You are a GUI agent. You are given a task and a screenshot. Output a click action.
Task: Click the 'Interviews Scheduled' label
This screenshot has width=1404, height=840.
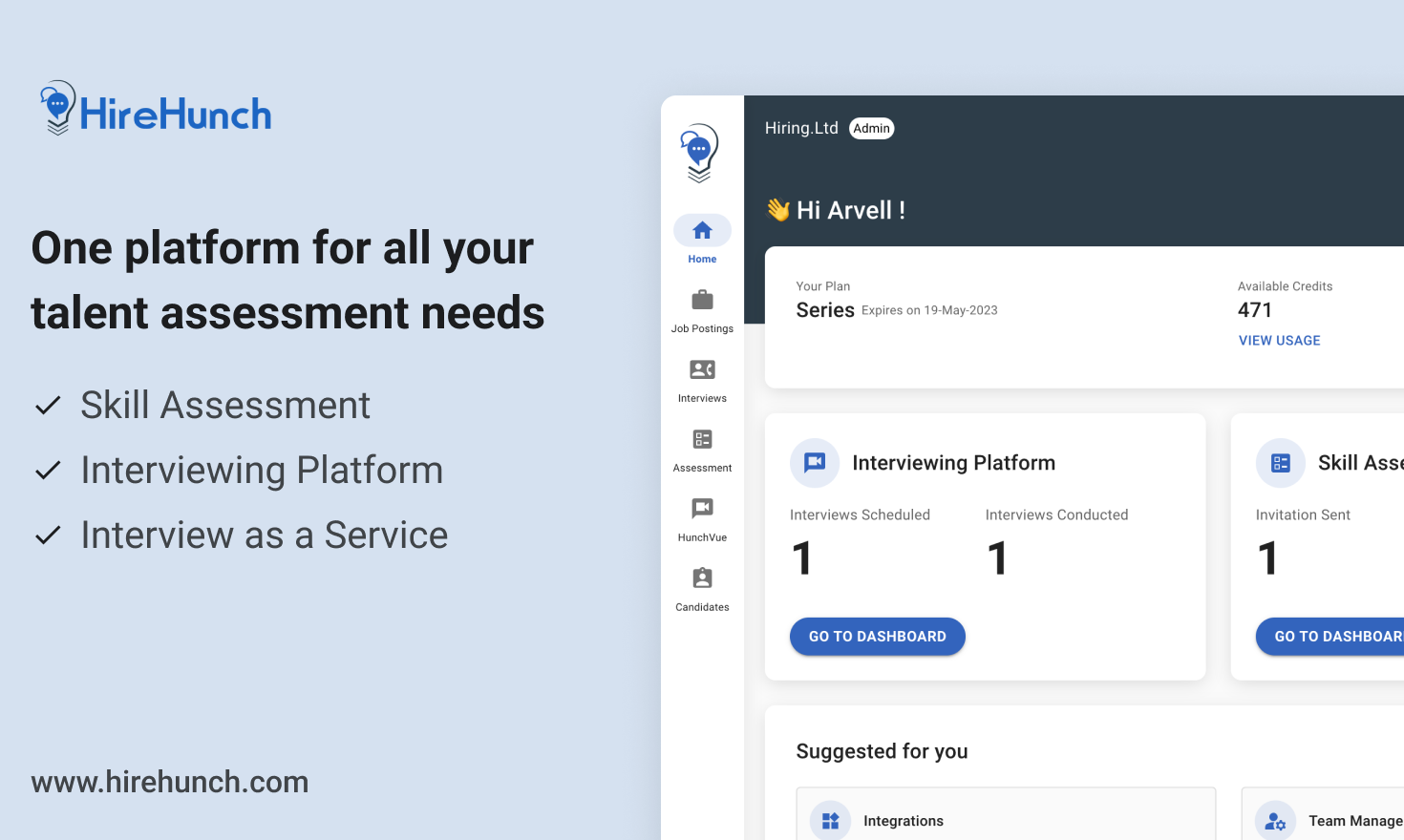(x=860, y=514)
